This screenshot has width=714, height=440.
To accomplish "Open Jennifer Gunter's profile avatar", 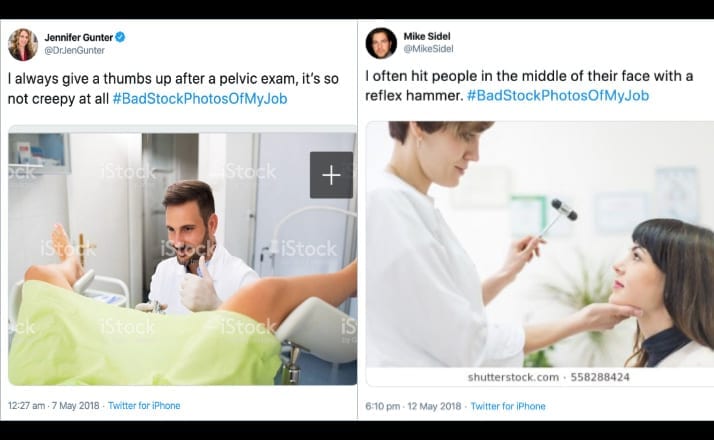I will (x=23, y=44).
